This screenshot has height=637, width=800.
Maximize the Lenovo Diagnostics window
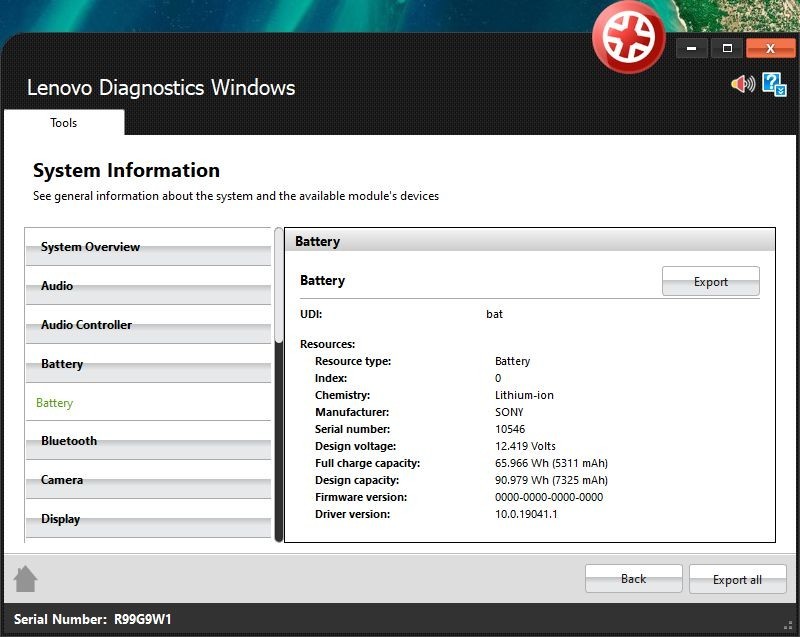(x=727, y=48)
